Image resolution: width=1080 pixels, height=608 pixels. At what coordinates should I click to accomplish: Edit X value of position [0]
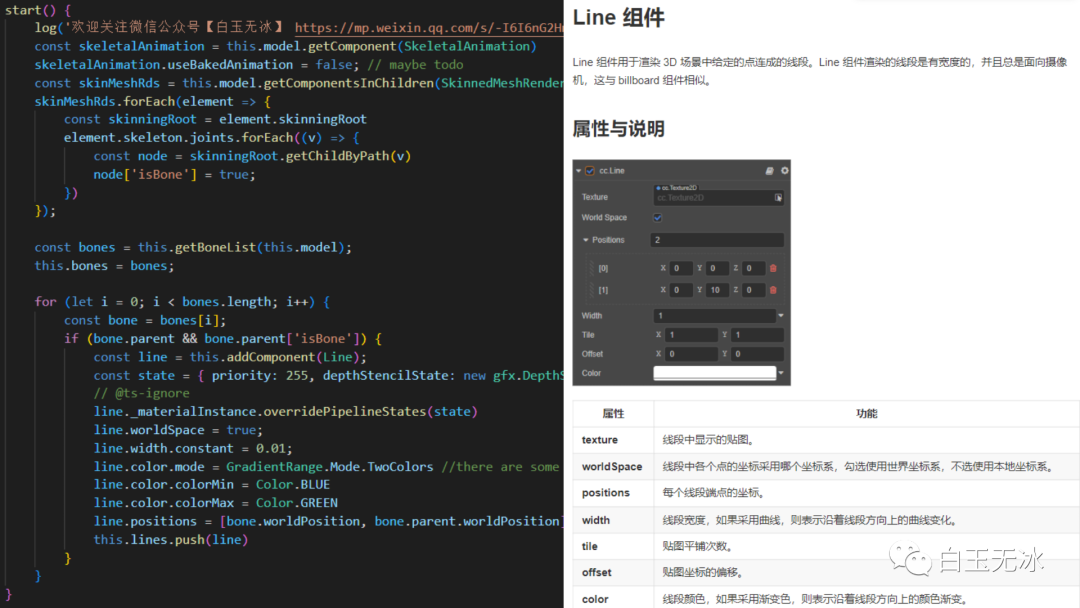point(681,268)
